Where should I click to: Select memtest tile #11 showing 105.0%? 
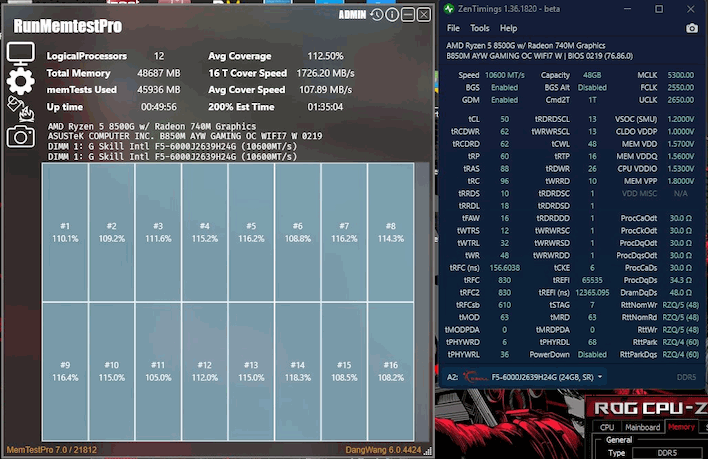[158, 371]
